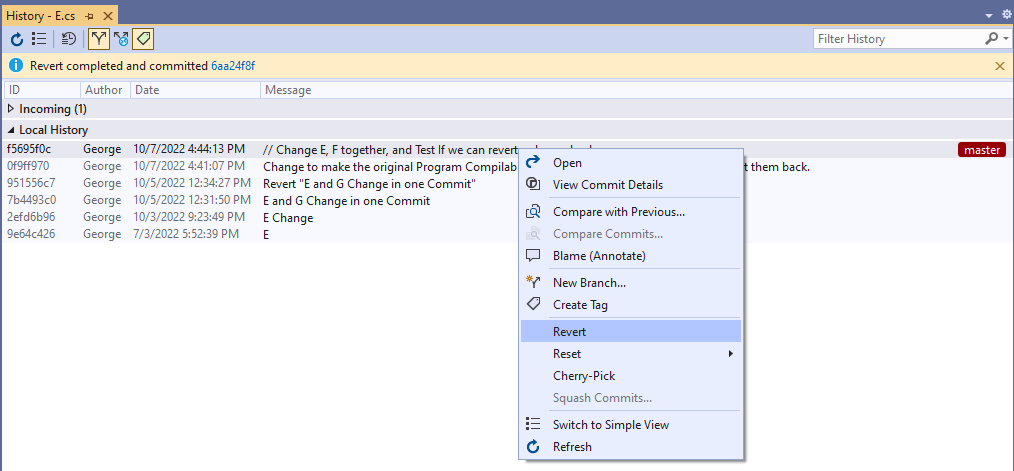Click the simple view list icon in toolbar

tap(39, 39)
